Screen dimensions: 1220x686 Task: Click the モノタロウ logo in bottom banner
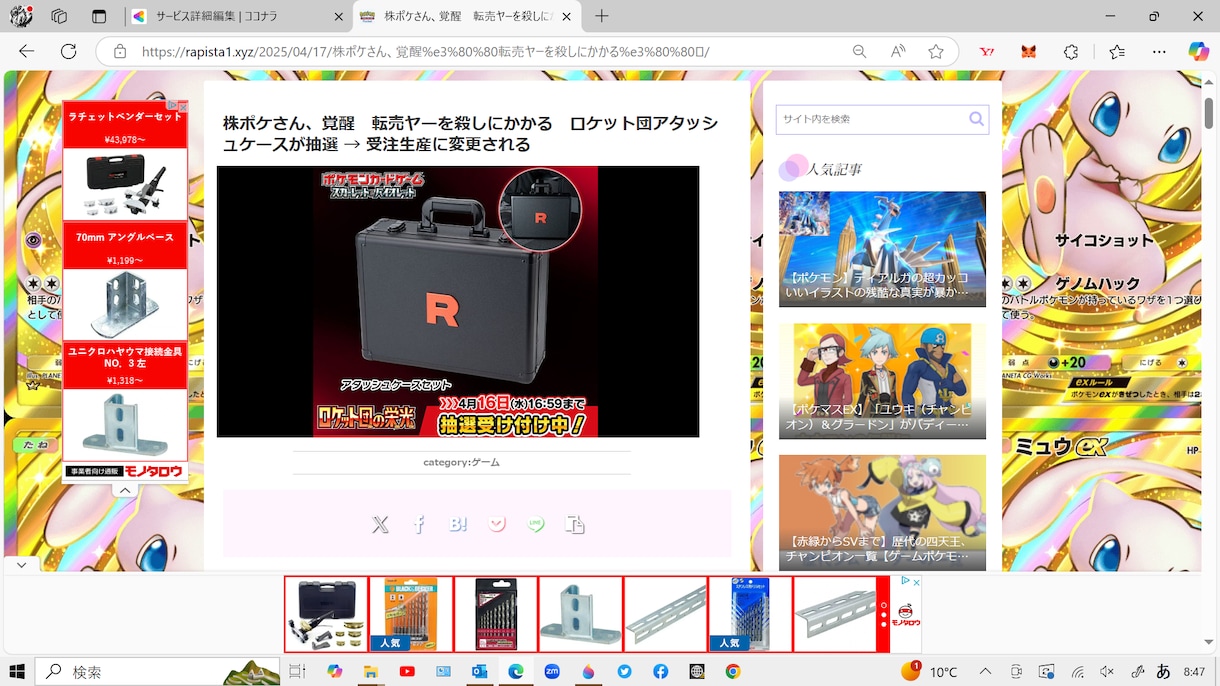[x=905, y=614]
